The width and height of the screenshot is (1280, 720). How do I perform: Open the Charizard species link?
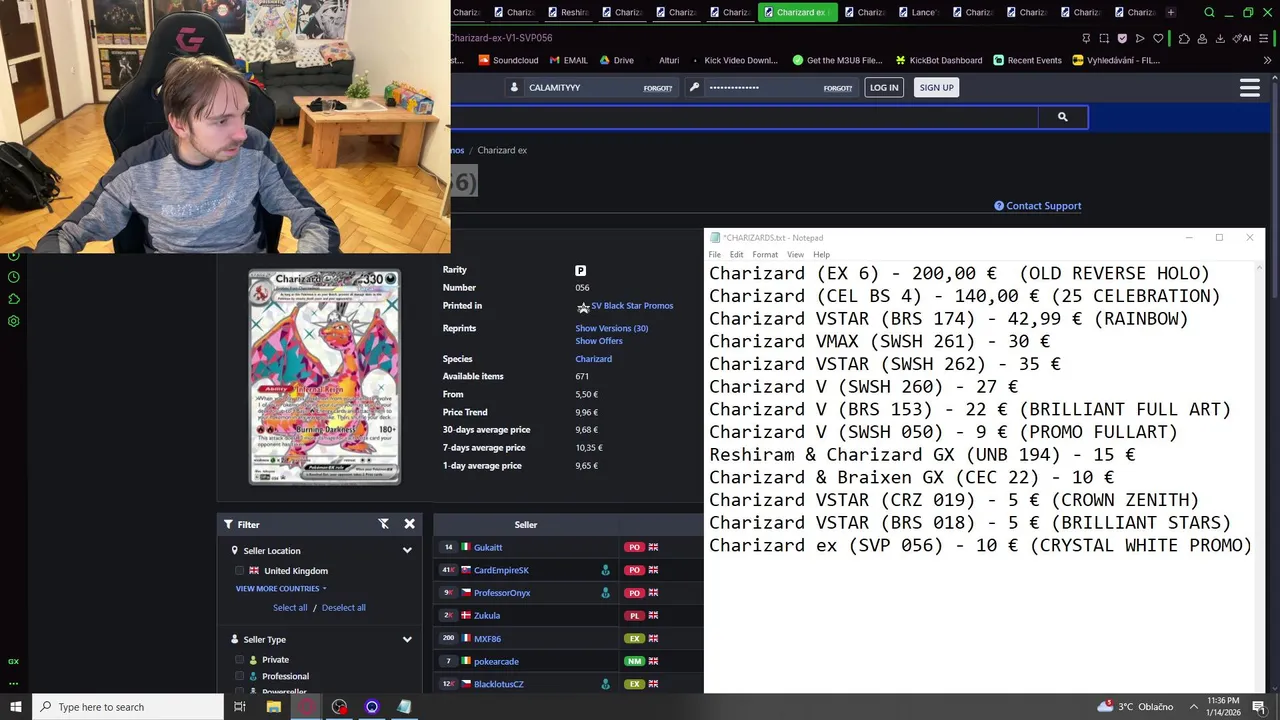click(593, 359)
